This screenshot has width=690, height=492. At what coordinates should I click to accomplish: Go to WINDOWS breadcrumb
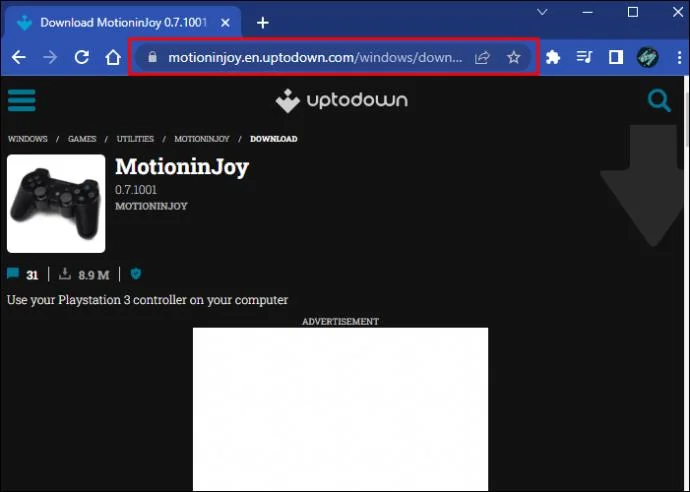[x=28, y=139]
